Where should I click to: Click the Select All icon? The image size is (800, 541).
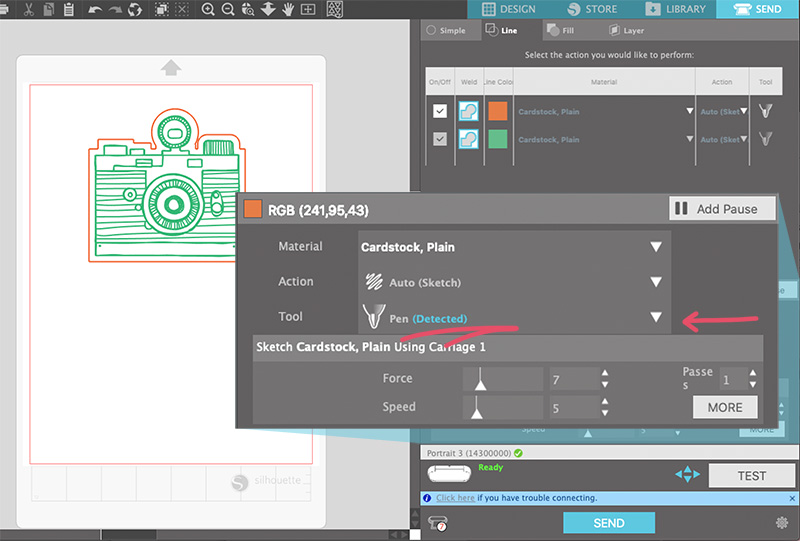162,9
